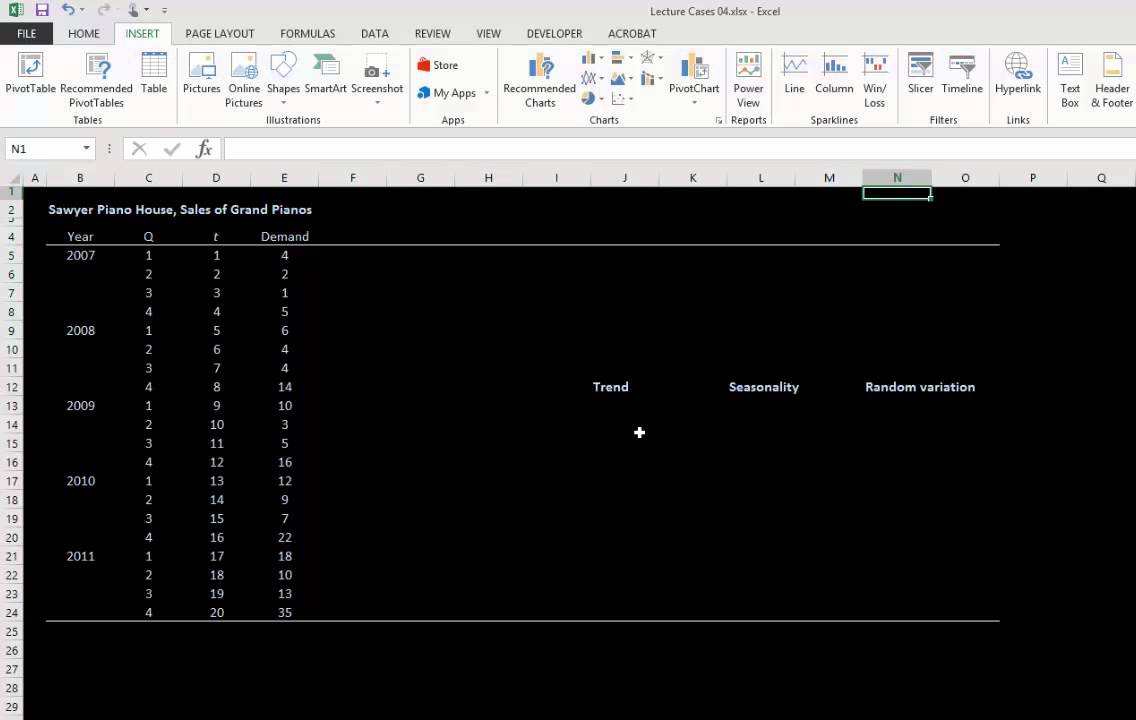1136x720 pixels.
Task: Switch to the REVIEW tab
Action: [x=433, y=33]
